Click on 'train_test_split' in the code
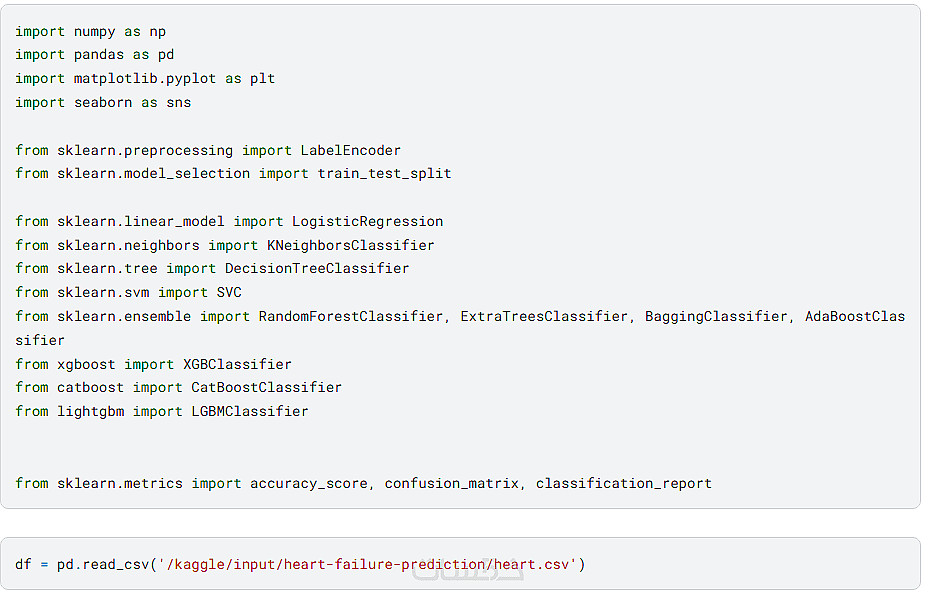Image resolution: width=936 pixels, height=593 pixels. tap(384, 173)
